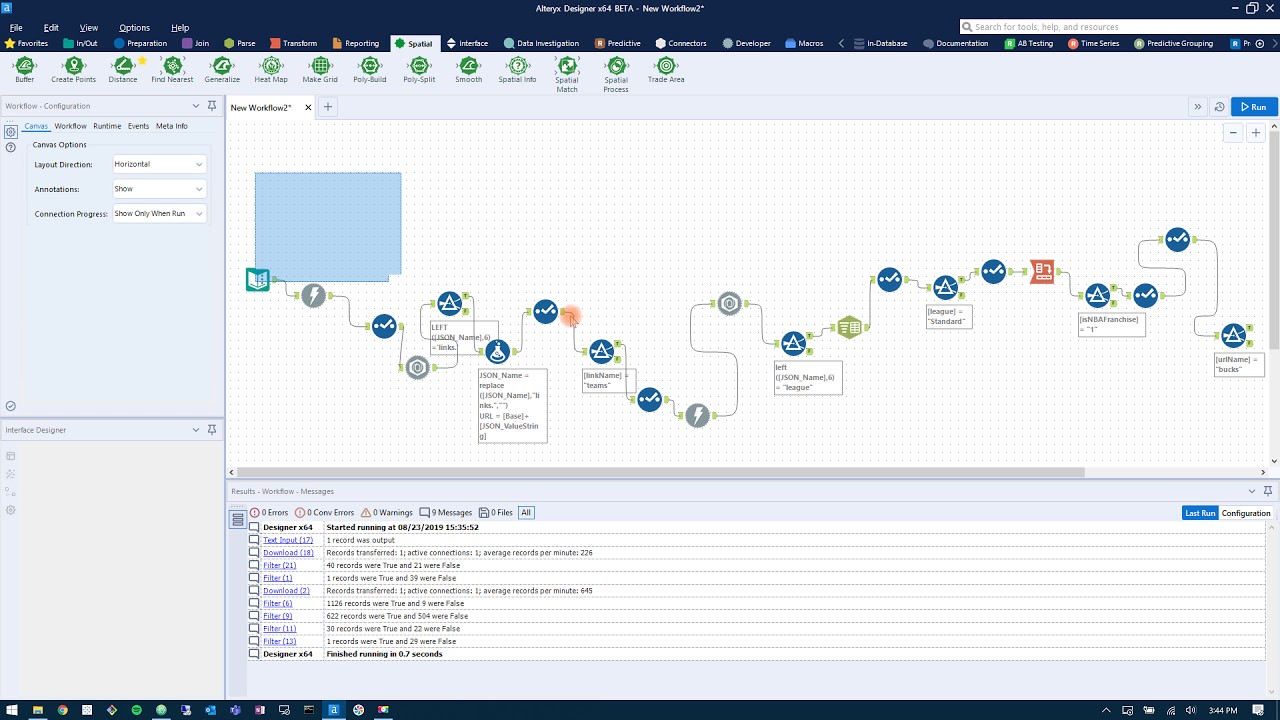Close New Workflow2 tab
Viewport: 1280px width, 720px height.
pos(308,107)
